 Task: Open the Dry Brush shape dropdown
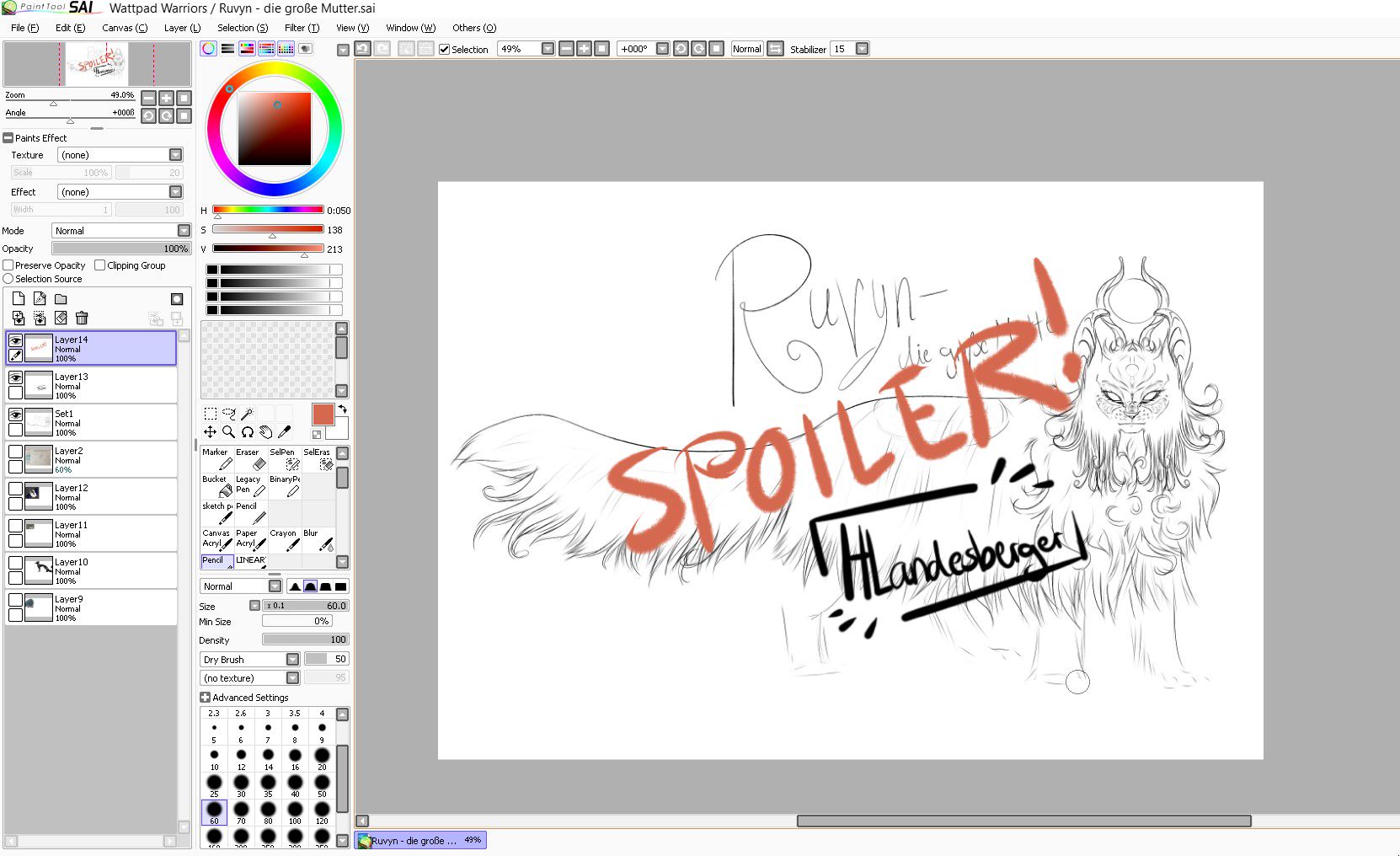293,660
